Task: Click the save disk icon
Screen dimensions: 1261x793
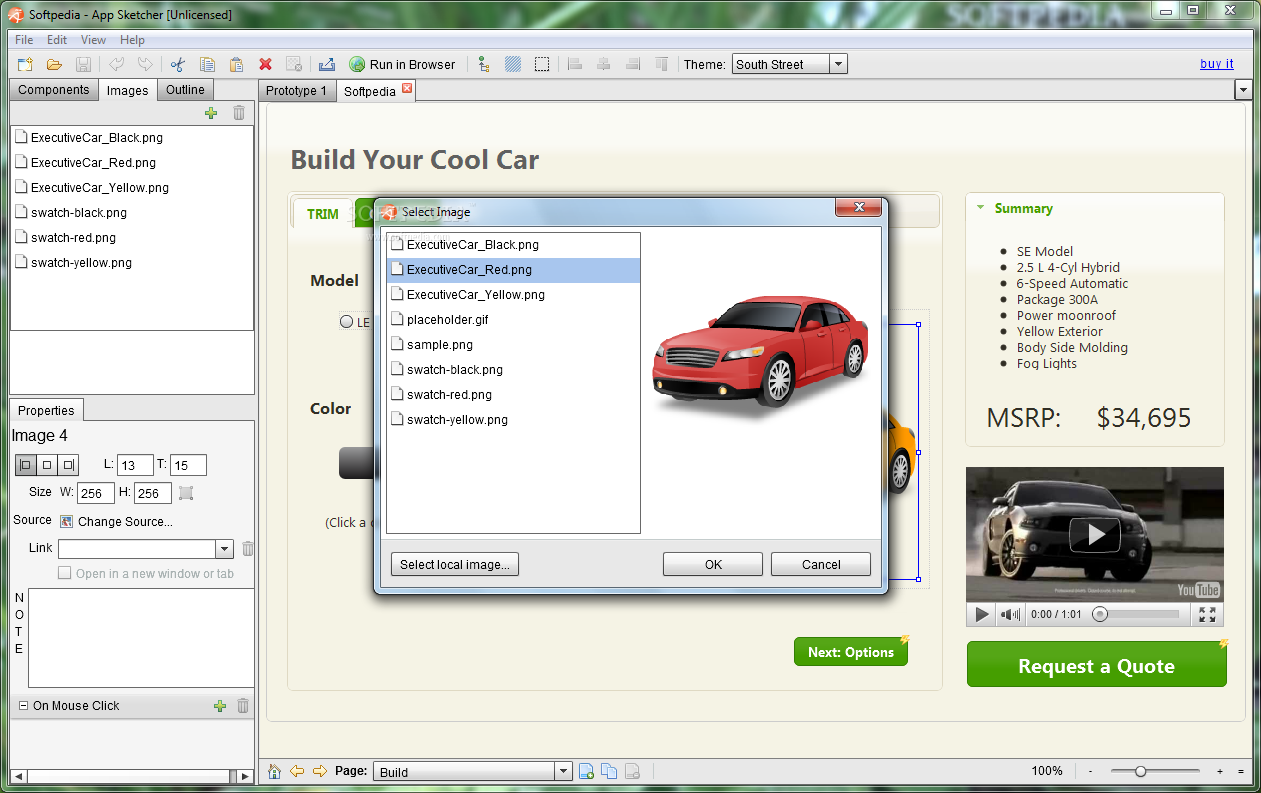Action: 84,64
